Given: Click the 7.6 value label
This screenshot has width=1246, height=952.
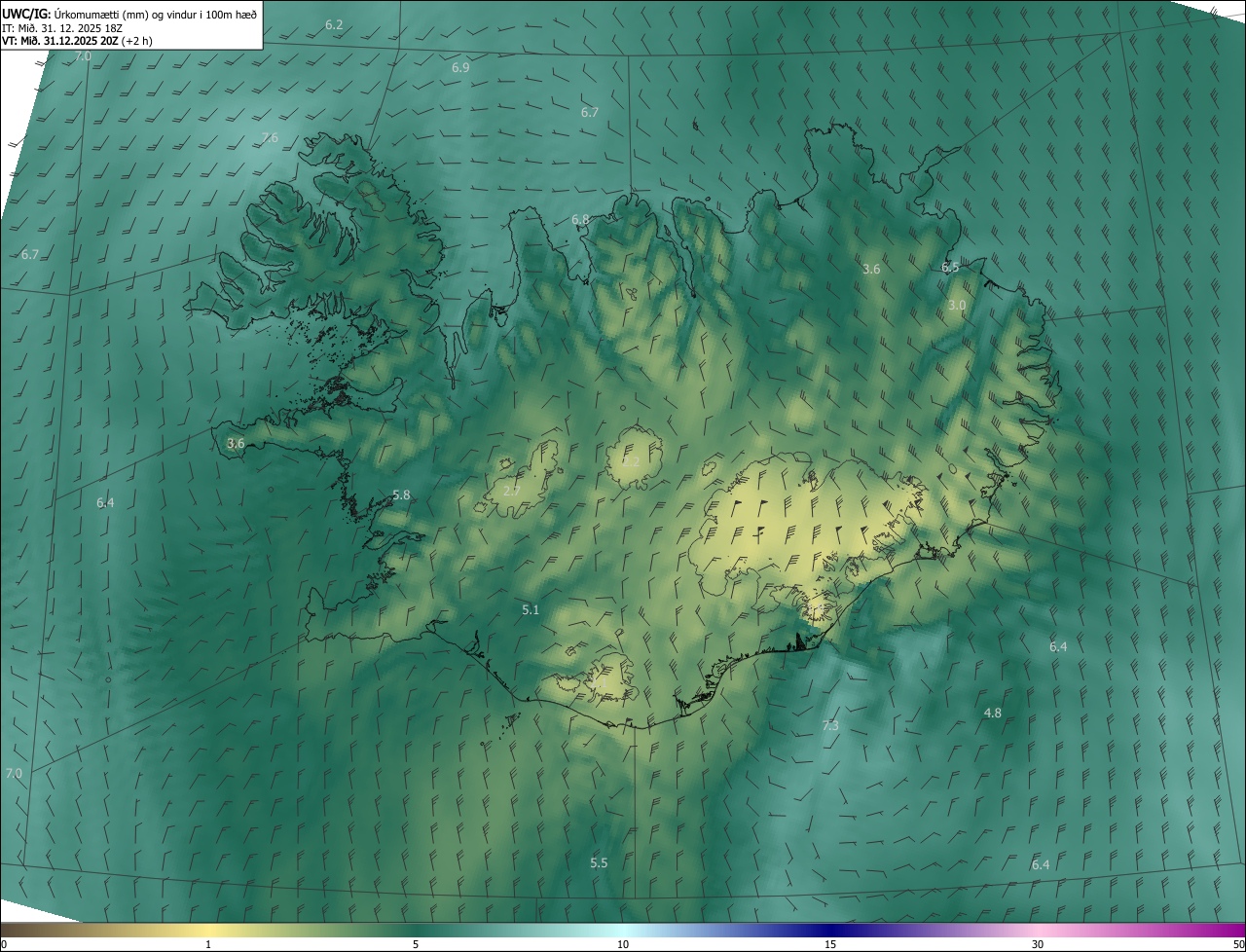Looking at the screenshot, I should click(270, 138).
